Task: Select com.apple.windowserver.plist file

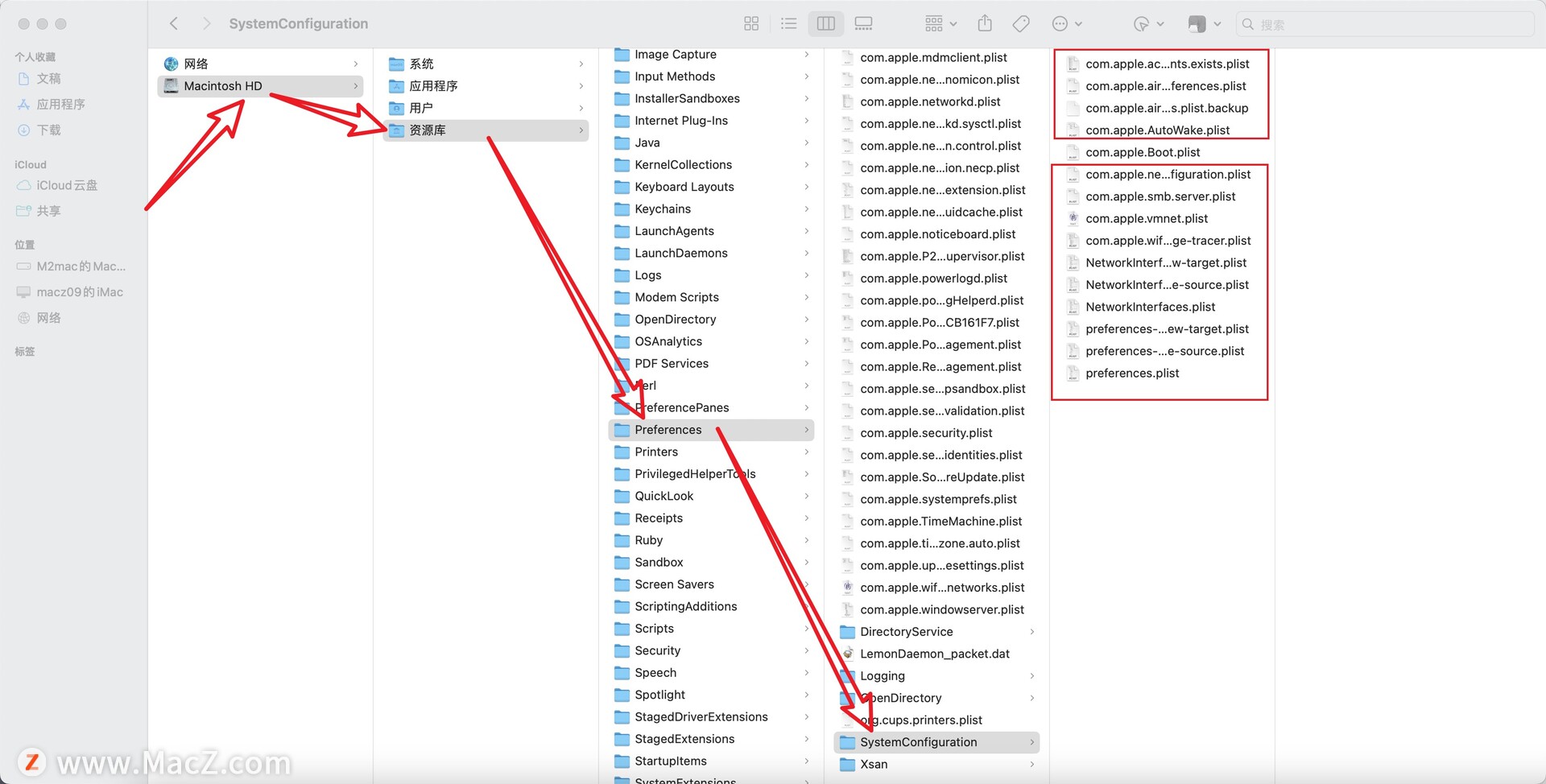Action: click(936, 610)
